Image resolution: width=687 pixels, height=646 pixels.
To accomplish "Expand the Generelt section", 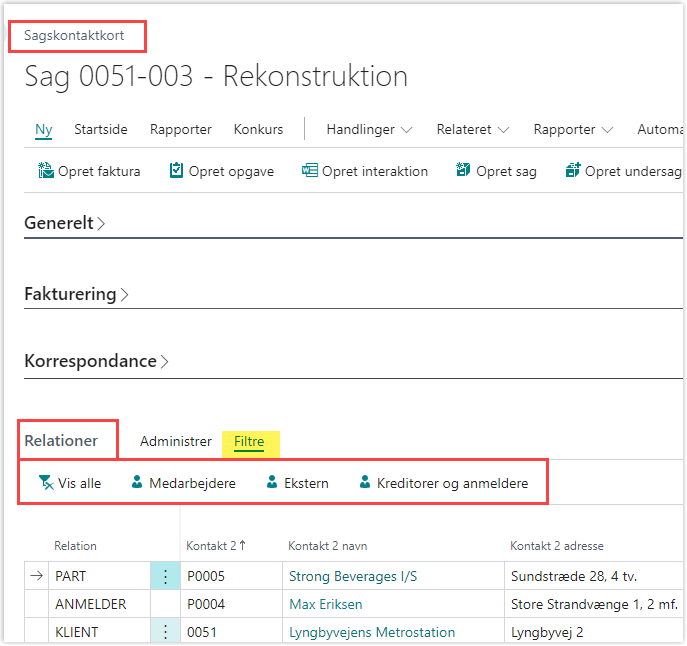I will point(65,223).
